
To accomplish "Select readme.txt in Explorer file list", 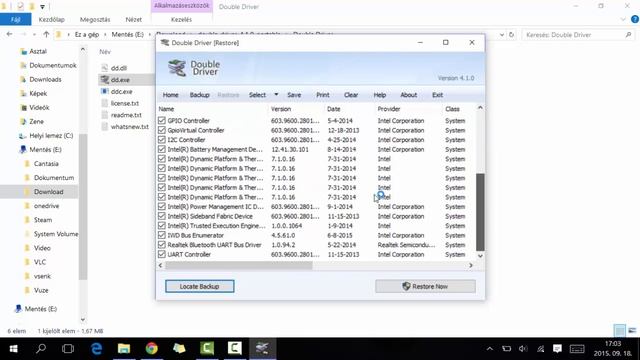I will 126,115.
